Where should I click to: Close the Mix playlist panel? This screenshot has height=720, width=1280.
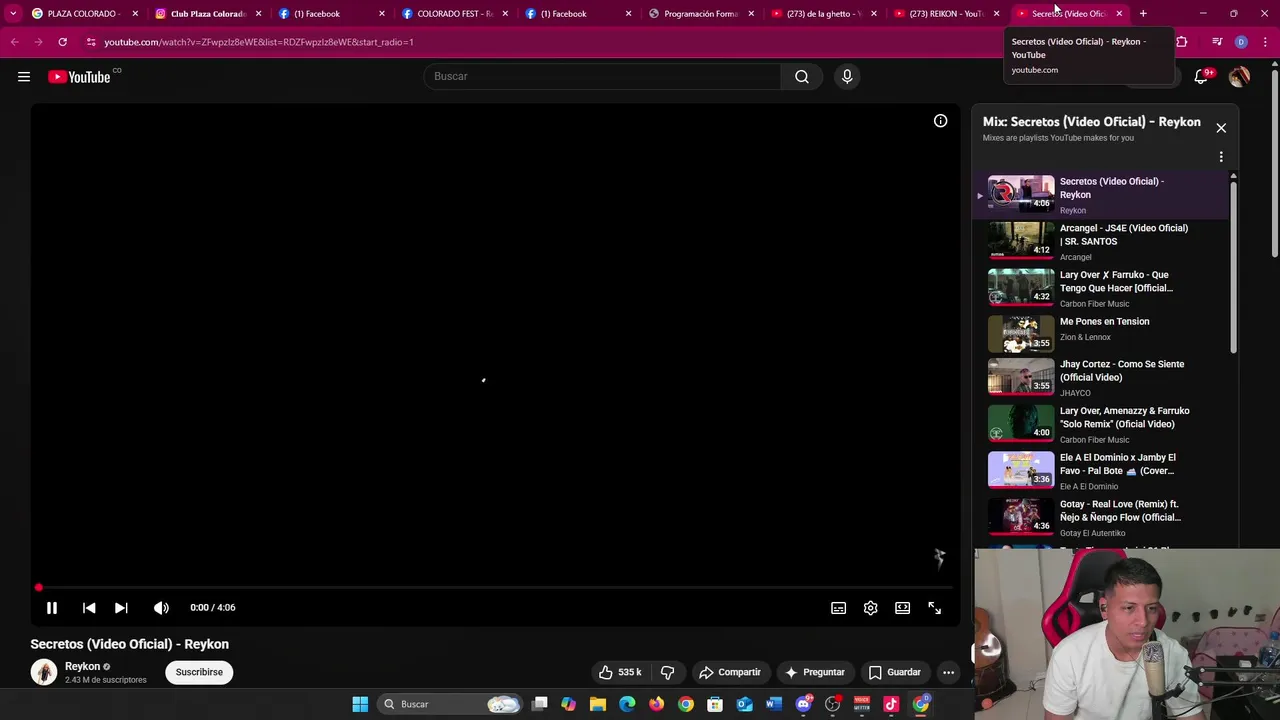point(1221,128)
